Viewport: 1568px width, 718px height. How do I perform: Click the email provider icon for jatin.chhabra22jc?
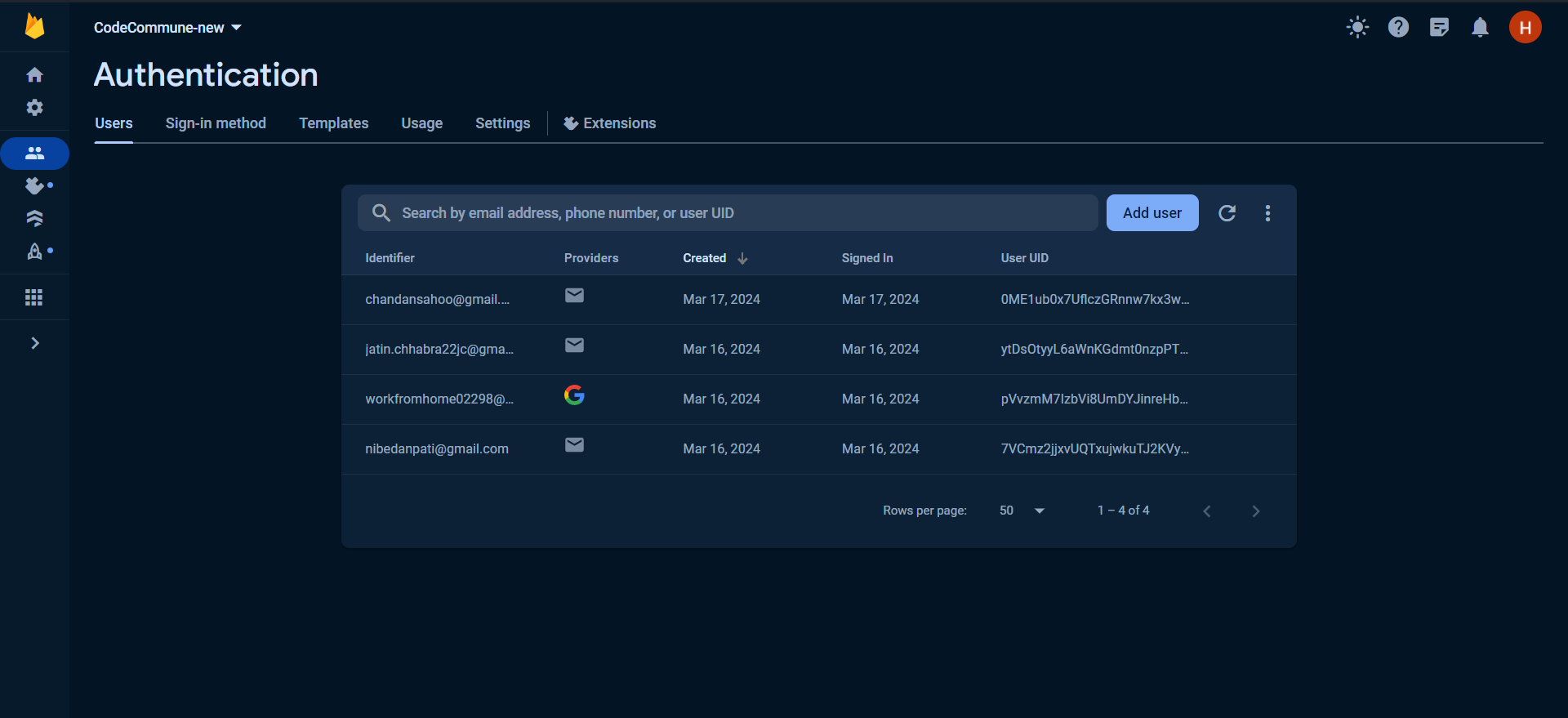click(574, 346)
